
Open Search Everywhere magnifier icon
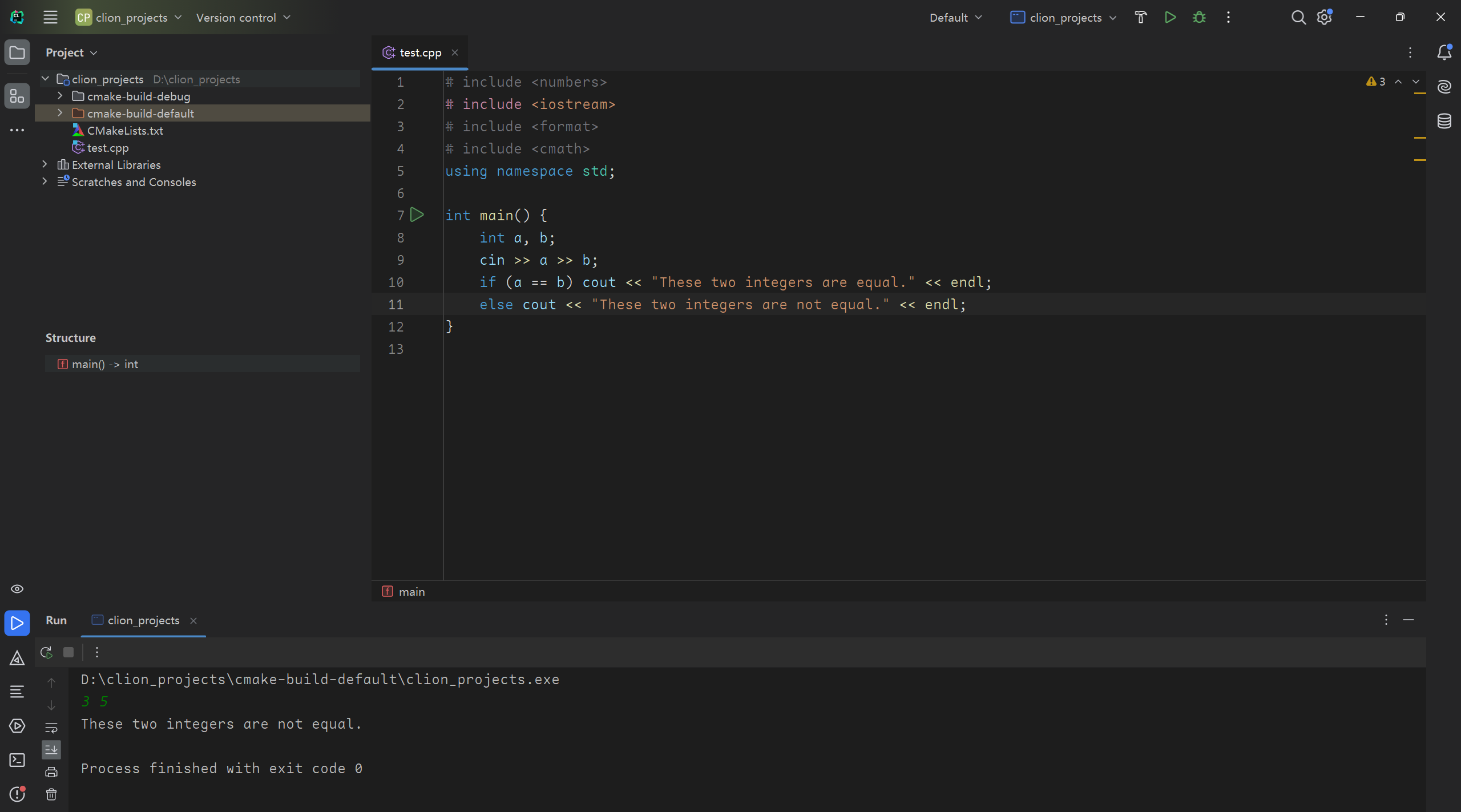click(x=1298, y=17)
